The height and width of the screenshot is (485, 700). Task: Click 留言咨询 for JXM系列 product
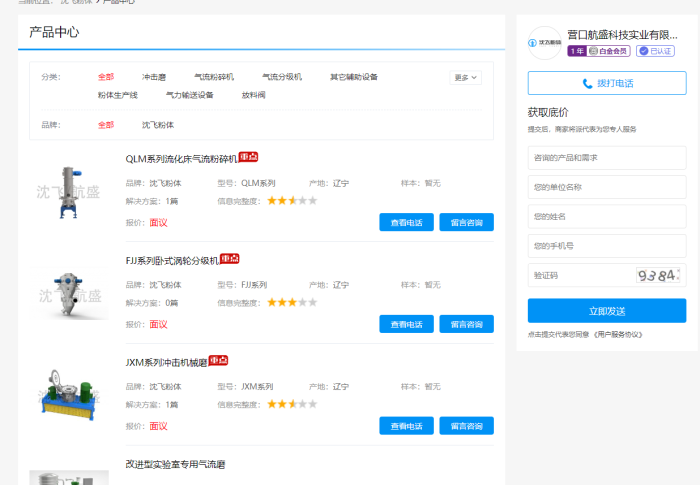click(466, 426)
